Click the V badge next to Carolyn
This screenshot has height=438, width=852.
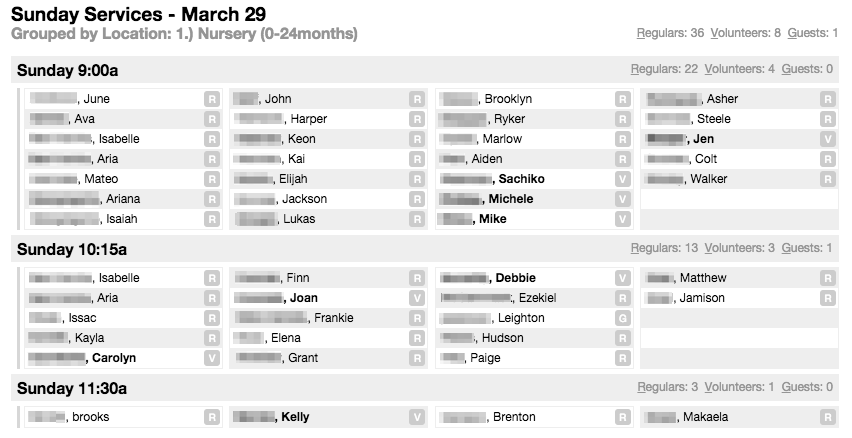tap(212, 358)
